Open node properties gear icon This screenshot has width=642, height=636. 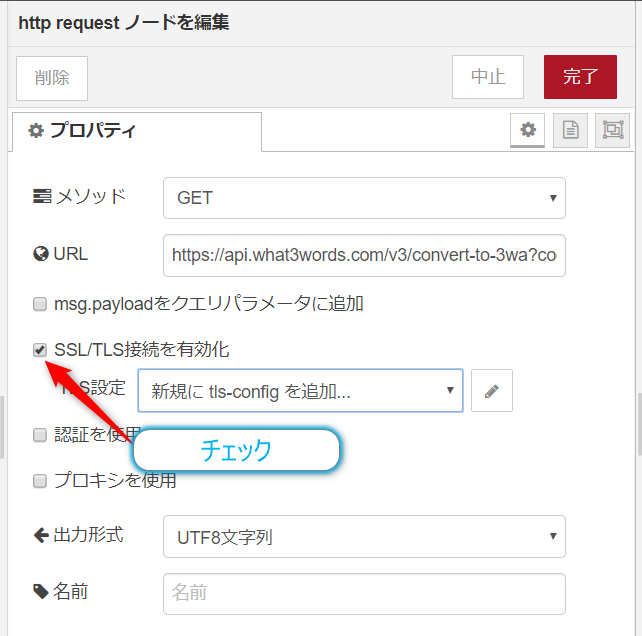pyautogui.click(x=527, y=130)
